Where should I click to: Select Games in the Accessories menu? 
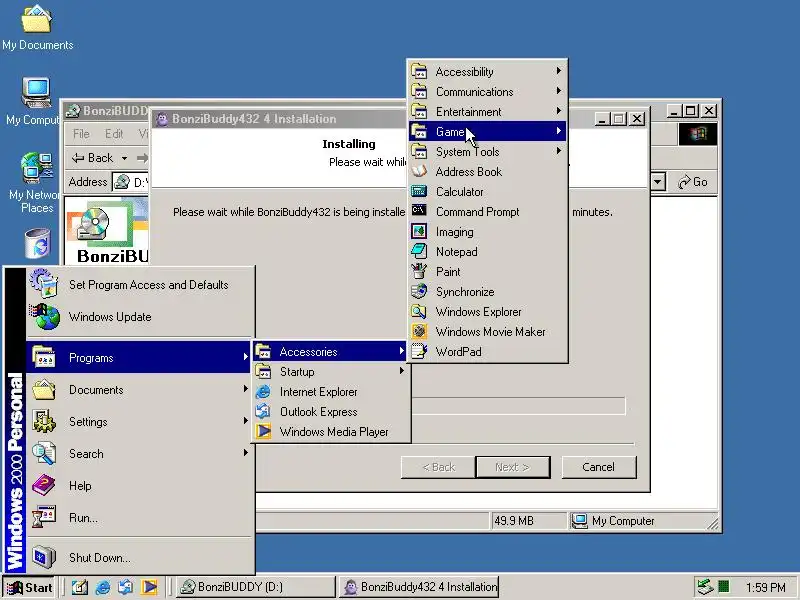click(487, 132)
